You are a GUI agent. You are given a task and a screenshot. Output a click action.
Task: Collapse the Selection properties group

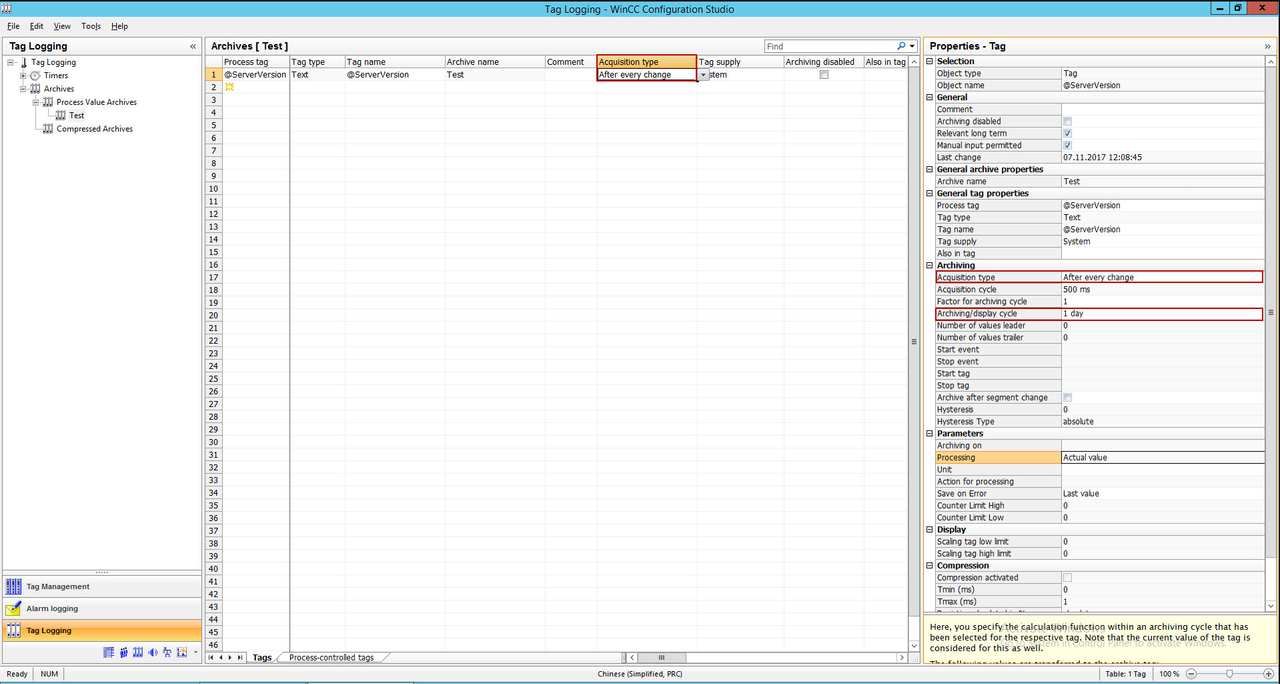929,61
